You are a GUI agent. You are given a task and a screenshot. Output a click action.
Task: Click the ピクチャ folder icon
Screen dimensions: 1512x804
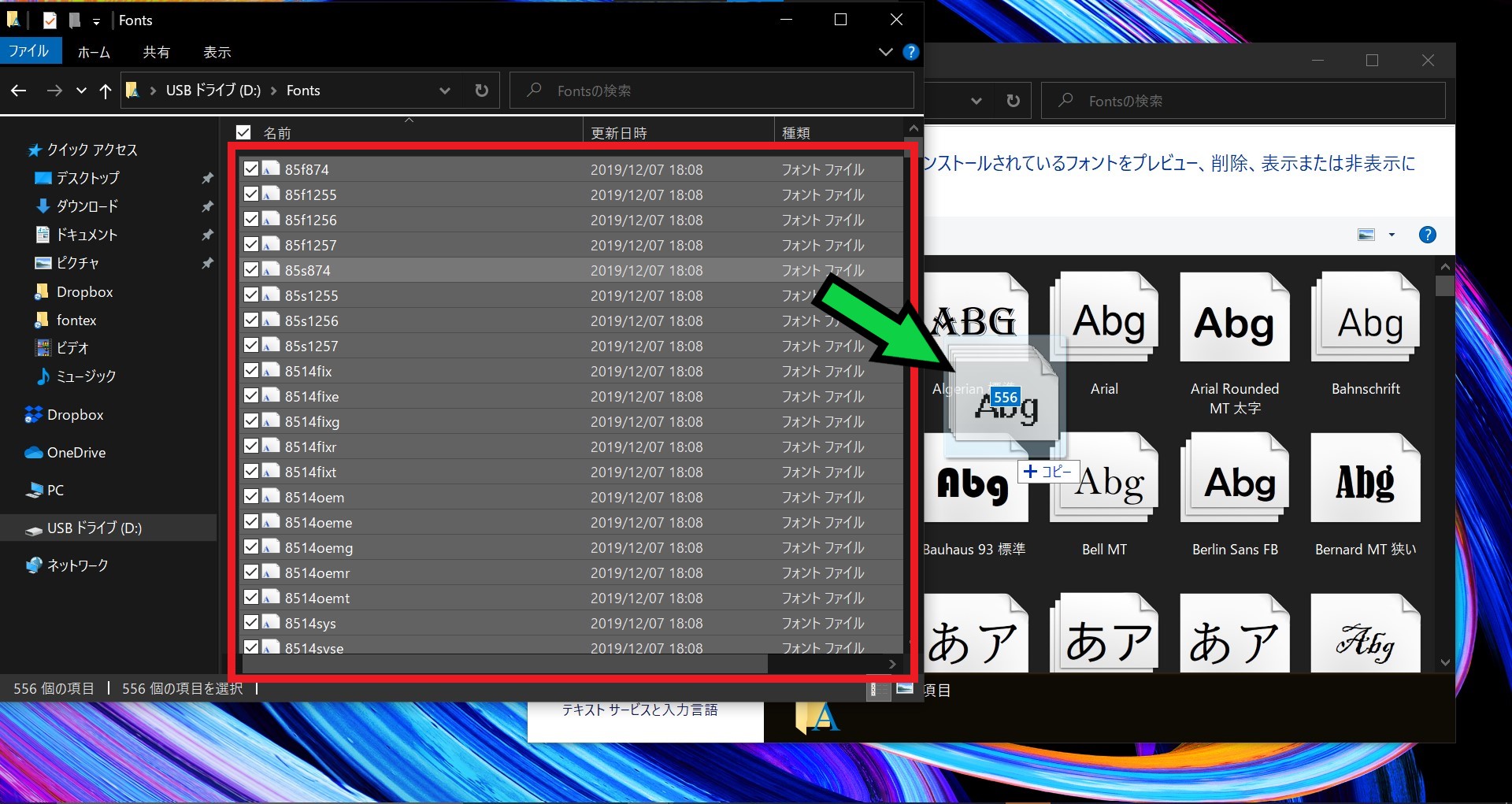pyautogui.click(x=43, y=263)
